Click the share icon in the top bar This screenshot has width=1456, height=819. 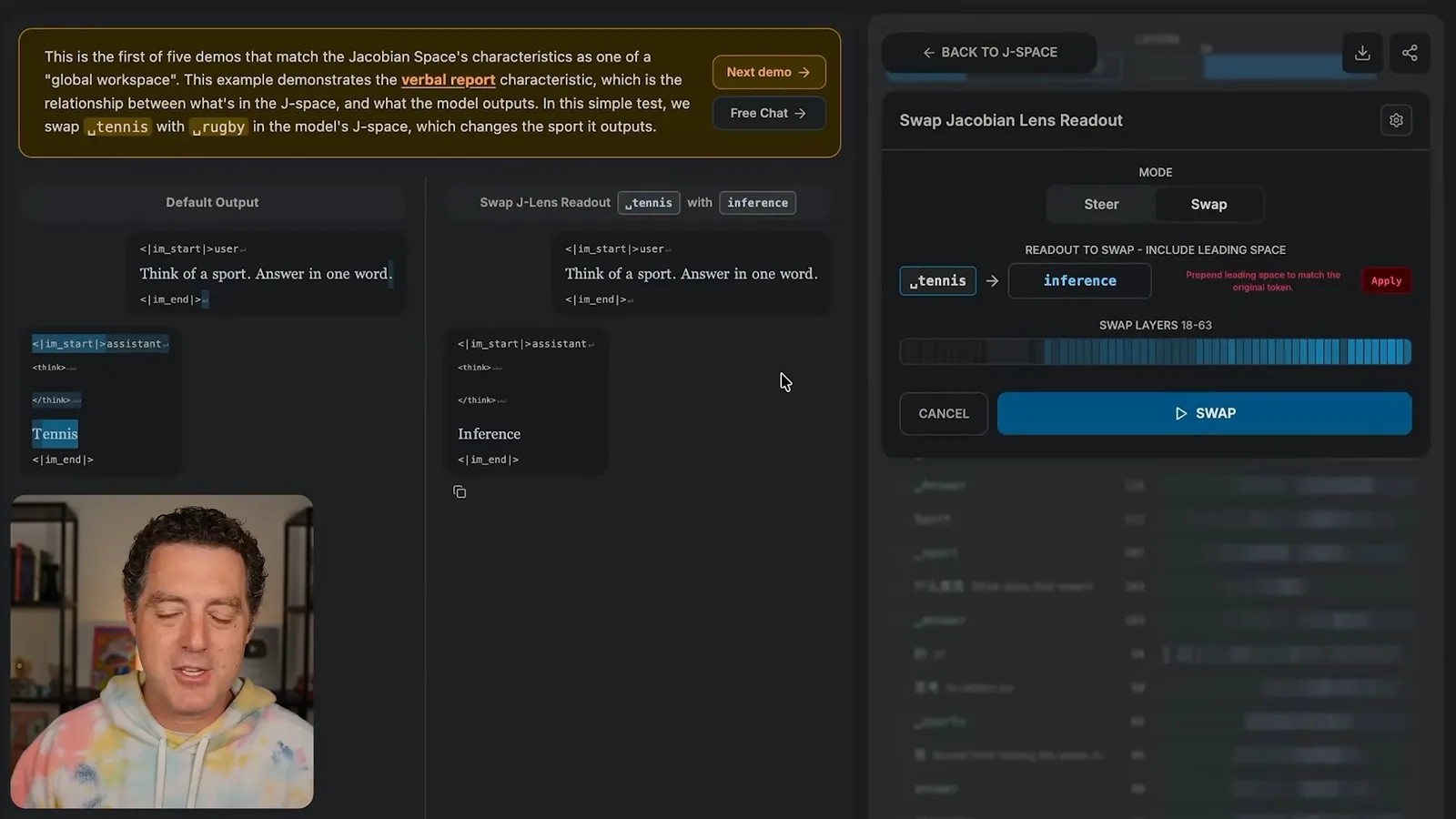tap(1410, 53)
